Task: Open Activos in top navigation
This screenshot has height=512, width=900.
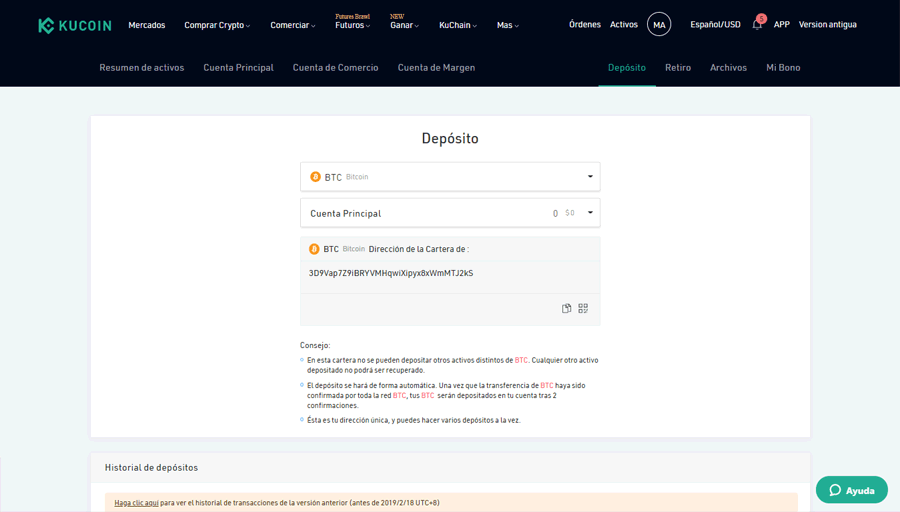Action: [x=624, y=25]
